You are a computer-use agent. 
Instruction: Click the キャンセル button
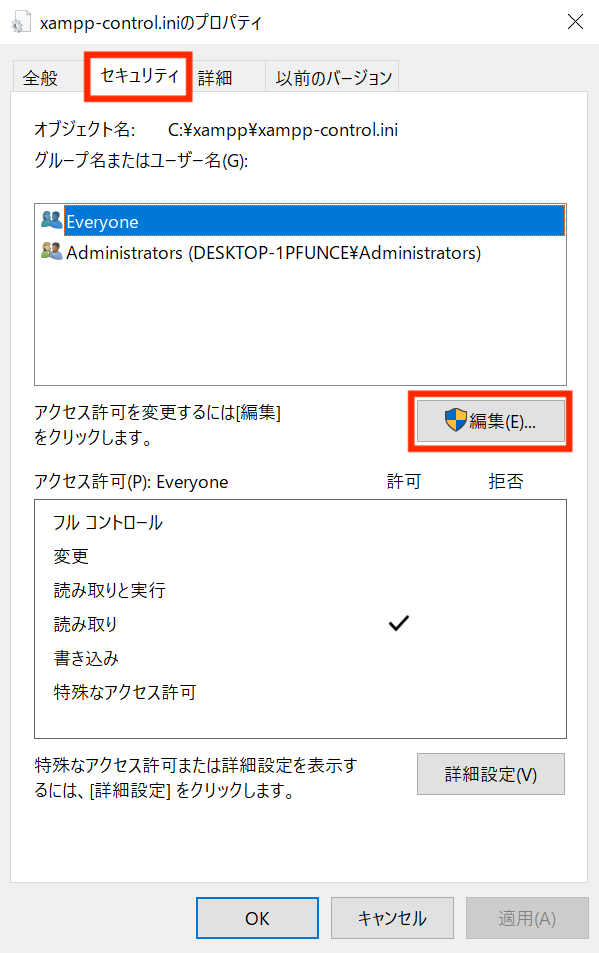pos(392,918)
